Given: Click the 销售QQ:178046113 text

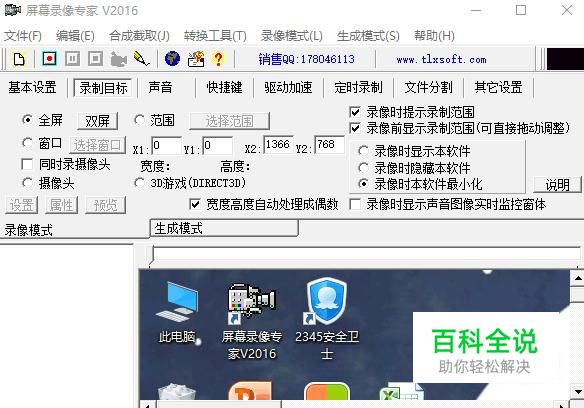Looking at the screenshot, I should (x=307, y=59).
